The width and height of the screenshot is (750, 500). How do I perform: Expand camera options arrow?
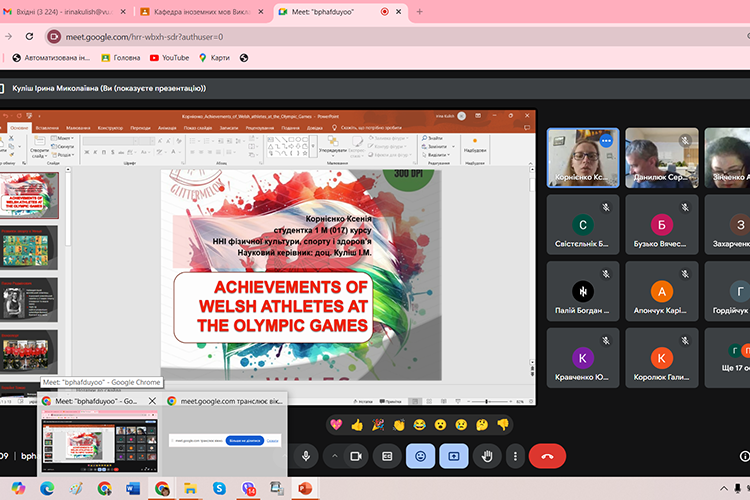[332, 455]
